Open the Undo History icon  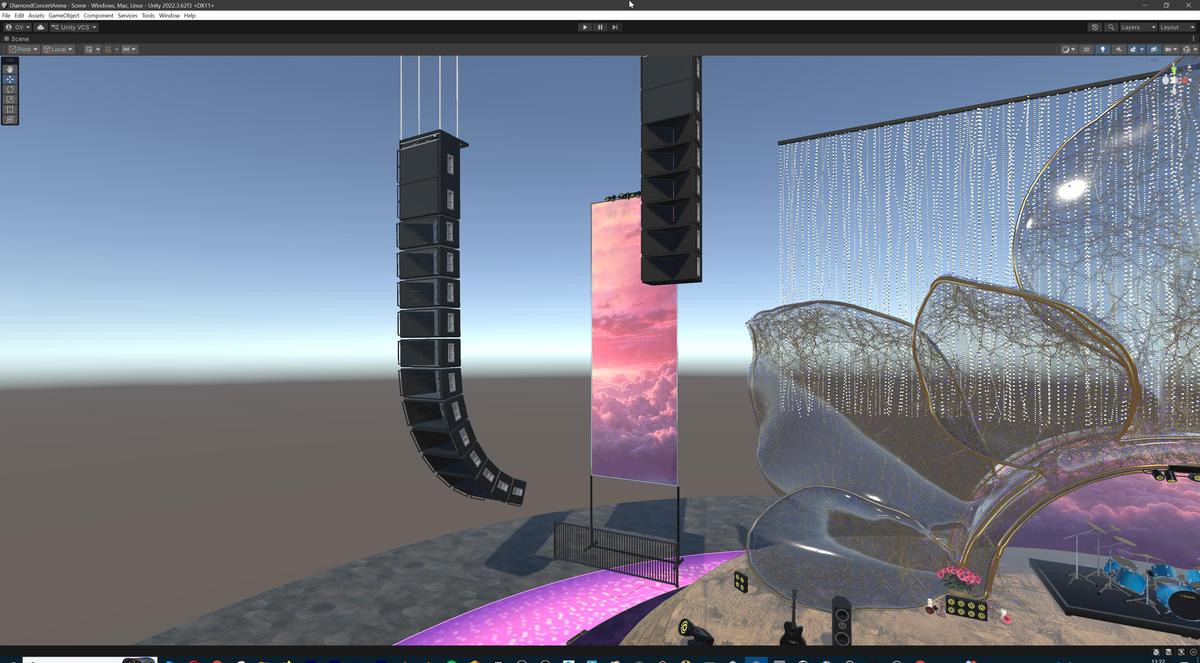(1095, 27)
